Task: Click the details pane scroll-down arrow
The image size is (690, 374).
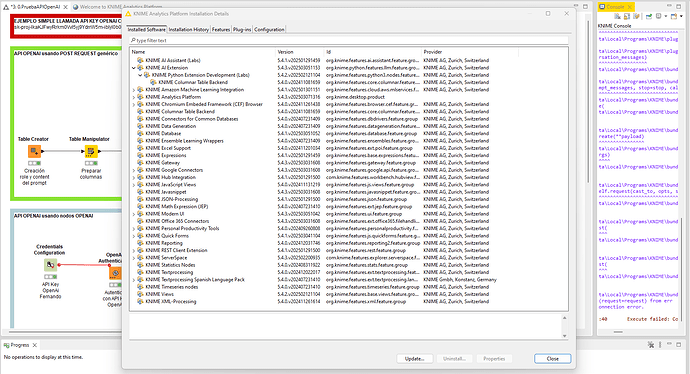Action: [x=565, y=336]
